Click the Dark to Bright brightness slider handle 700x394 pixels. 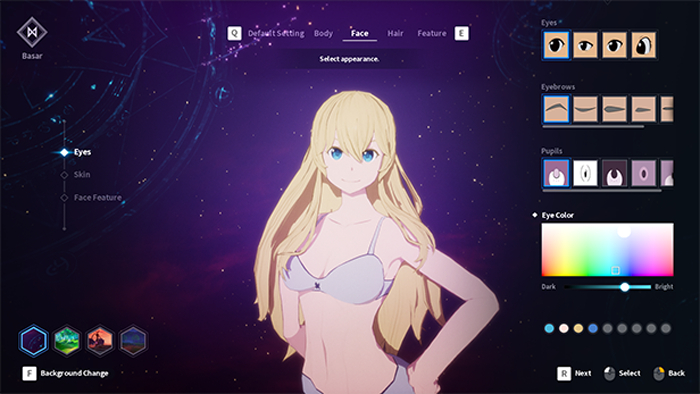625,287
